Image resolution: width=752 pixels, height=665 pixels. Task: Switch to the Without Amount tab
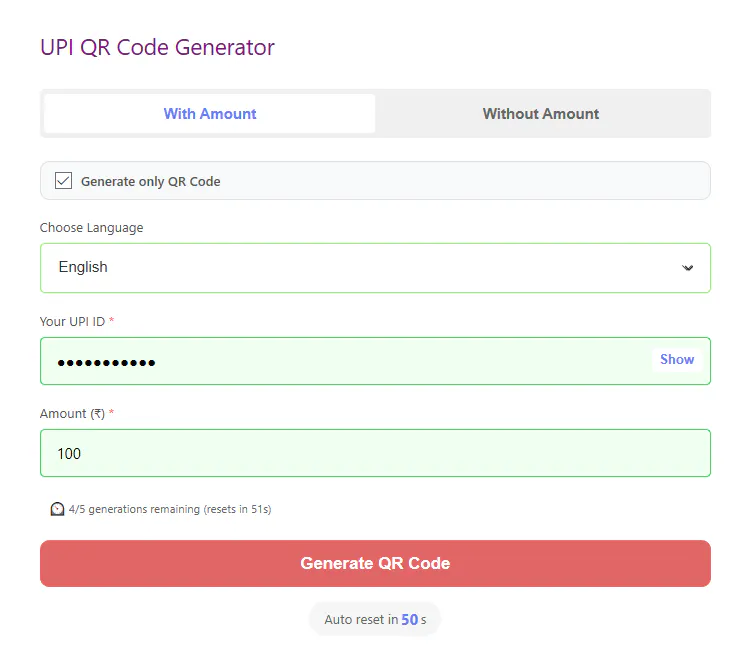pyautogui.click(x=540, y=114)
